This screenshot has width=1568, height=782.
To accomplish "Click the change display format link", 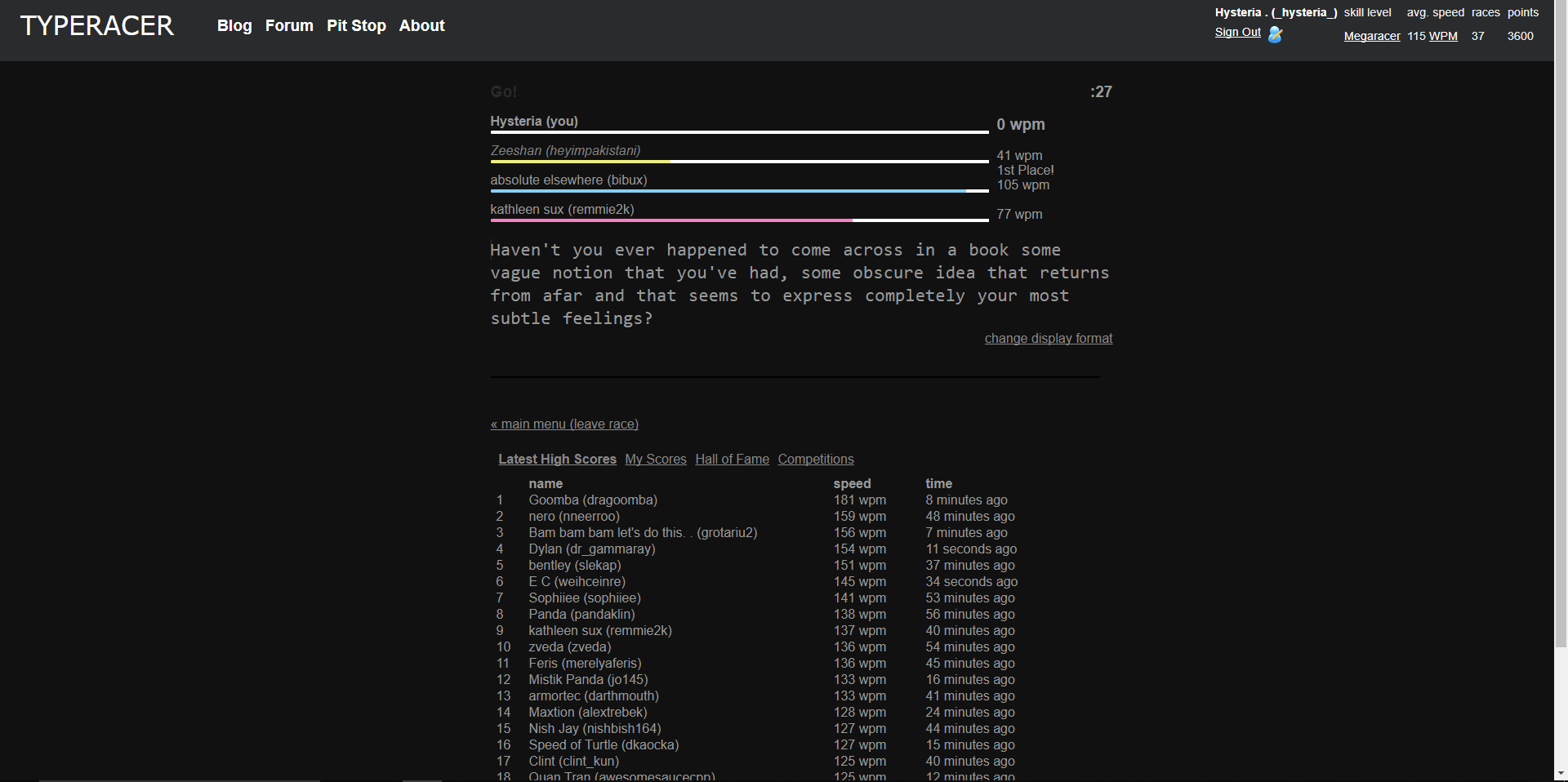I will click(1048, 338).
